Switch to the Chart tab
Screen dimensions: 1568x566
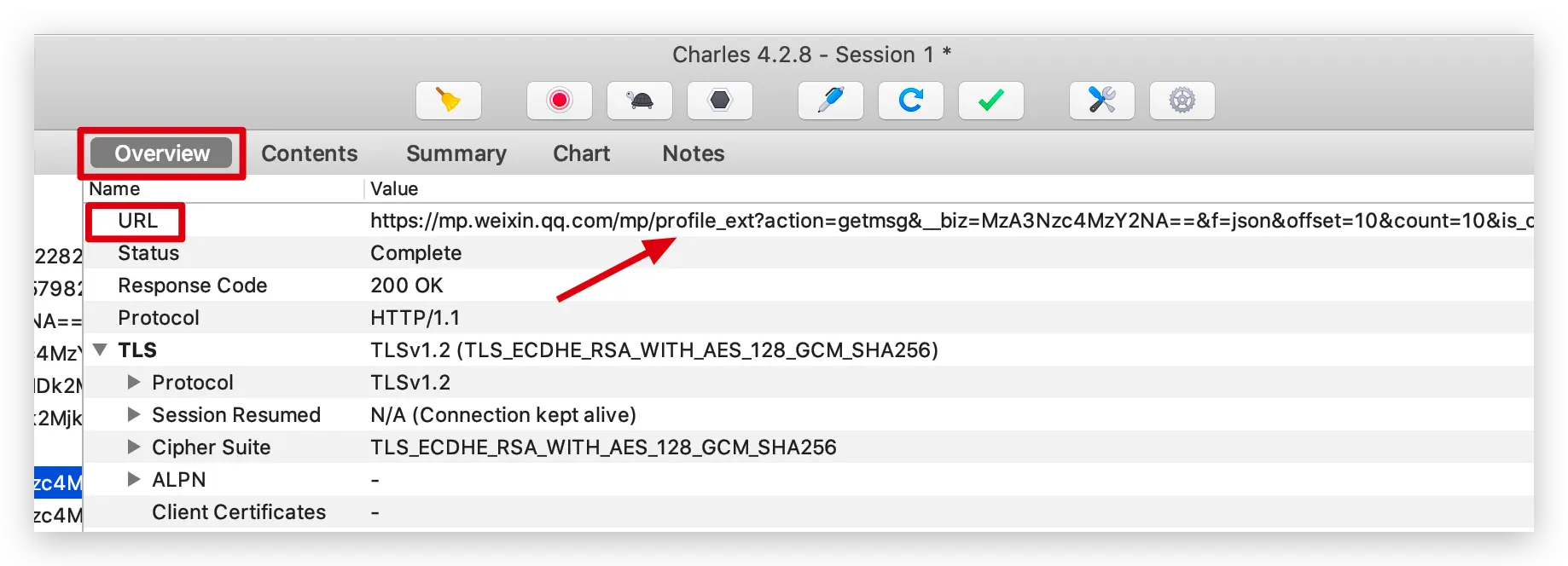[582, 153]
